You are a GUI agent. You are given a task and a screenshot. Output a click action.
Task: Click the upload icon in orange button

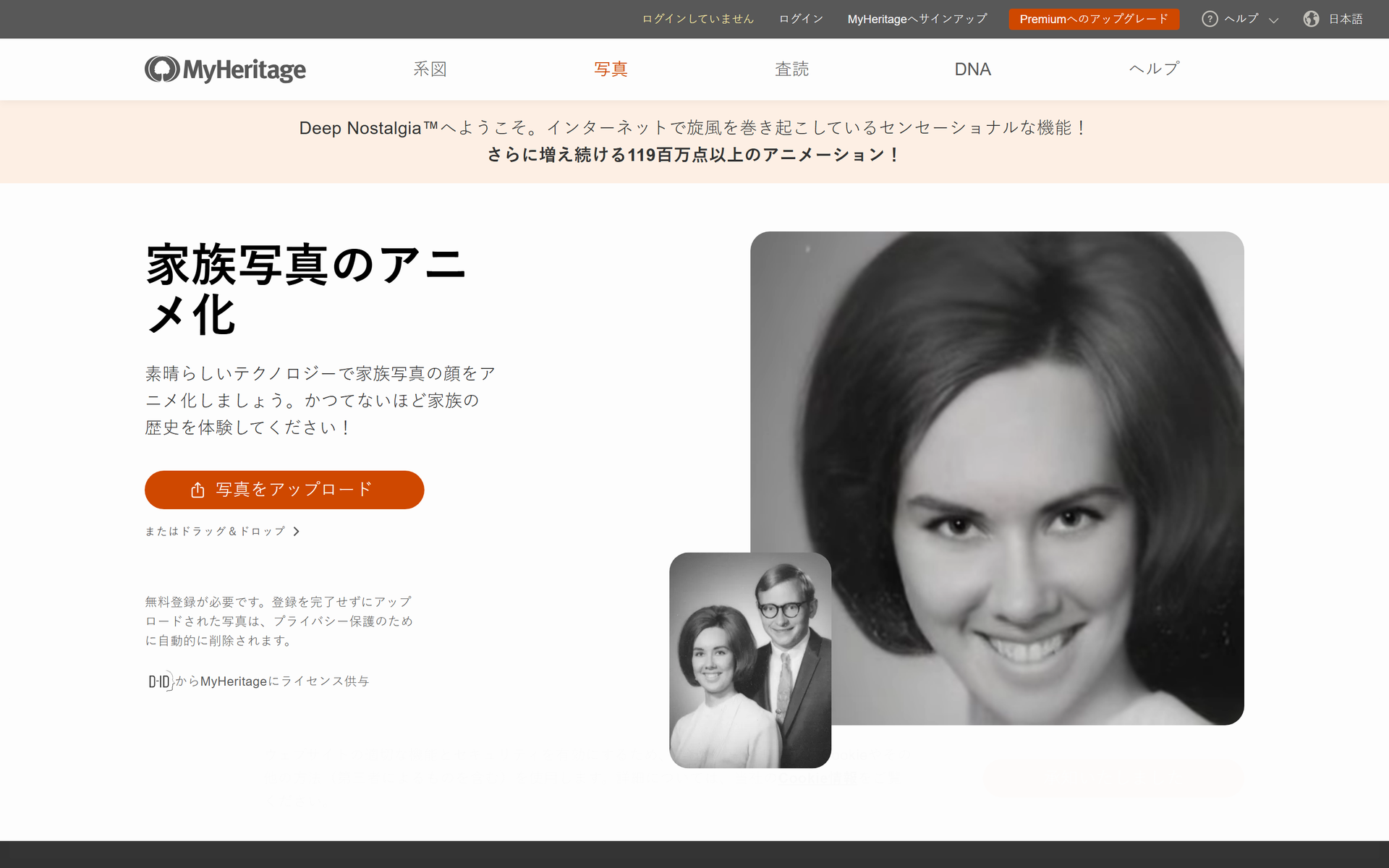[x=197, y=490]
